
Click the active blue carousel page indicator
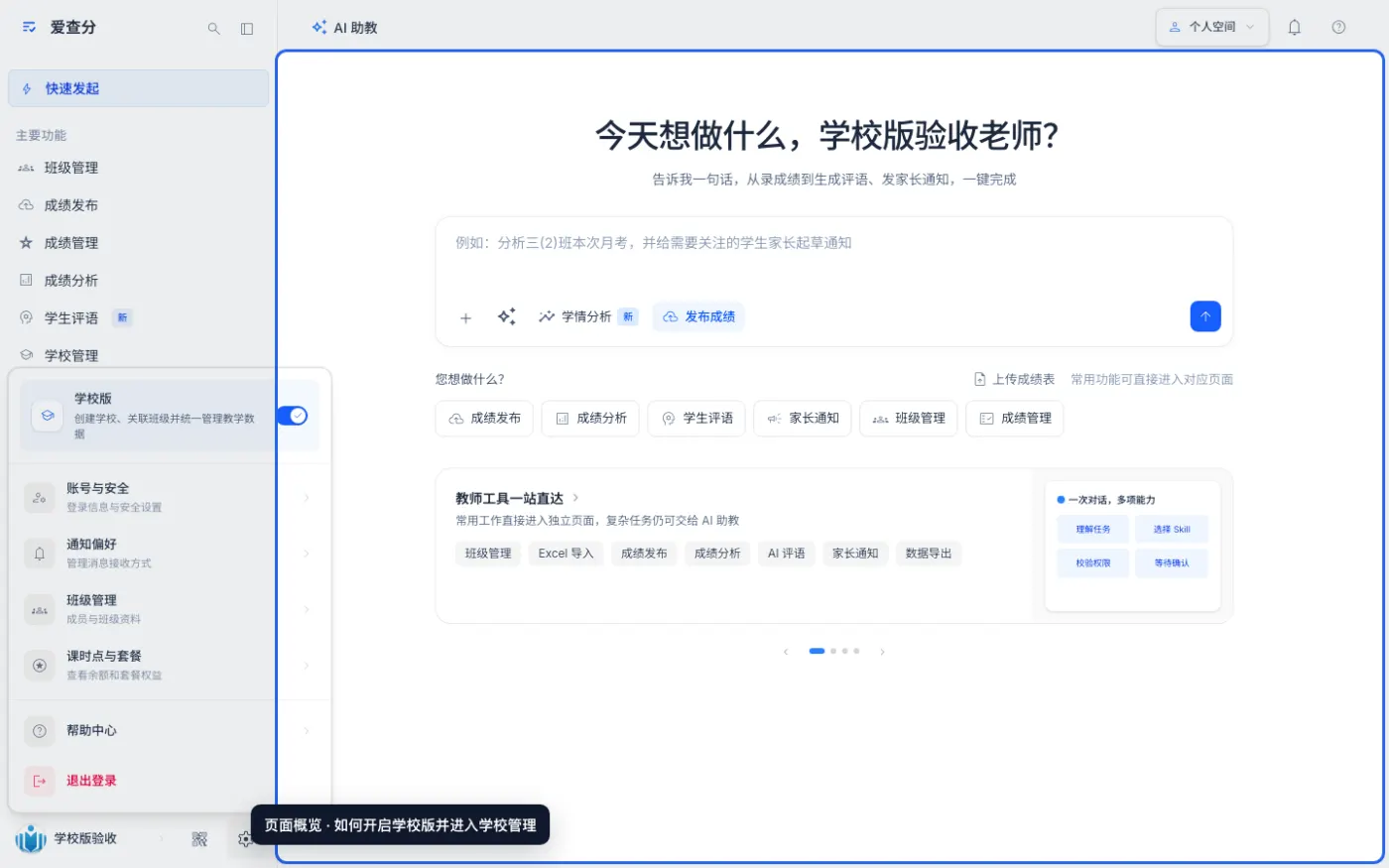click(817, 652)
